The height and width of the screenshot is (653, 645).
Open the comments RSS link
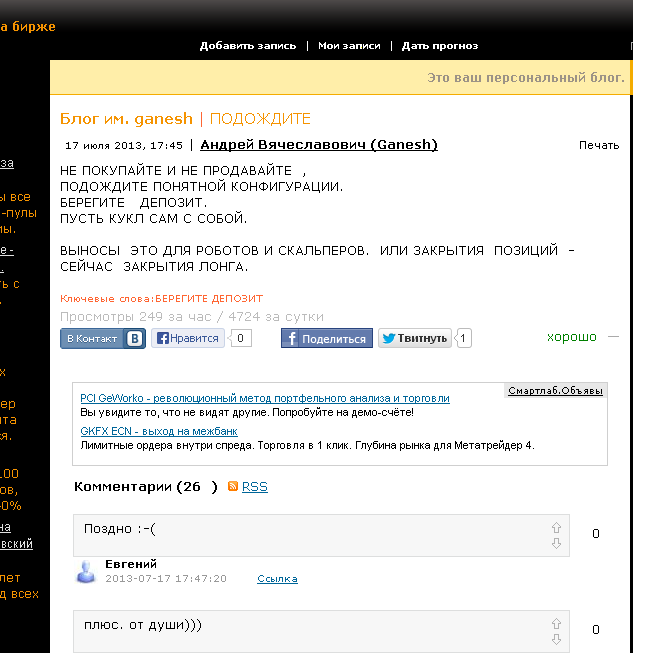[x=254, y=486]
